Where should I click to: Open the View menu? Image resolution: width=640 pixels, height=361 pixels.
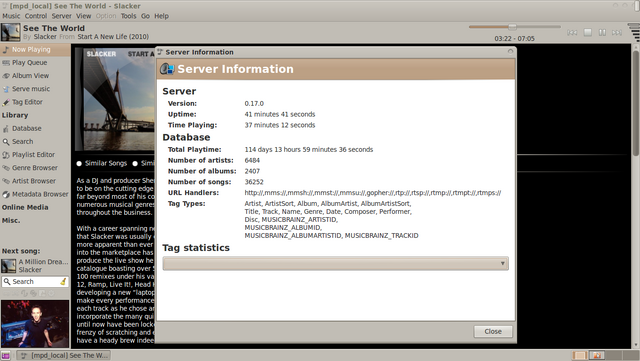(x=83, y=16)
